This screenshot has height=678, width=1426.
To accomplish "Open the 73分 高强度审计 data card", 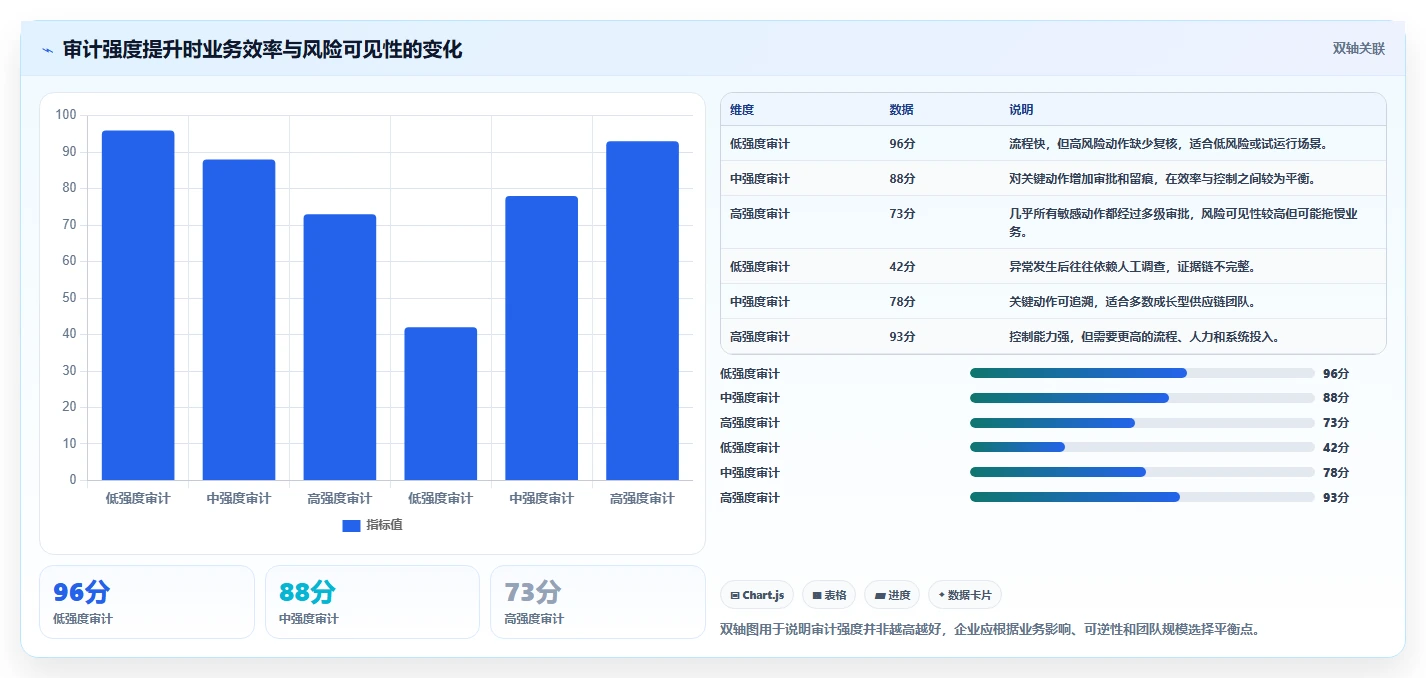I will [598, 602].
